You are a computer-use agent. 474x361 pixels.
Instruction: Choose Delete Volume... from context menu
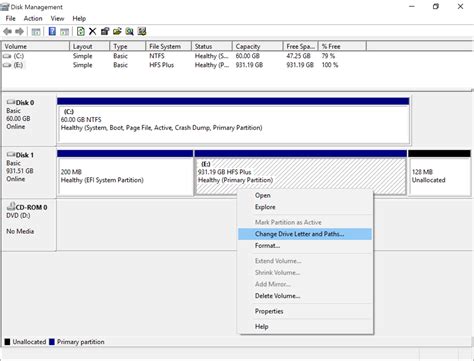point(305,296)
